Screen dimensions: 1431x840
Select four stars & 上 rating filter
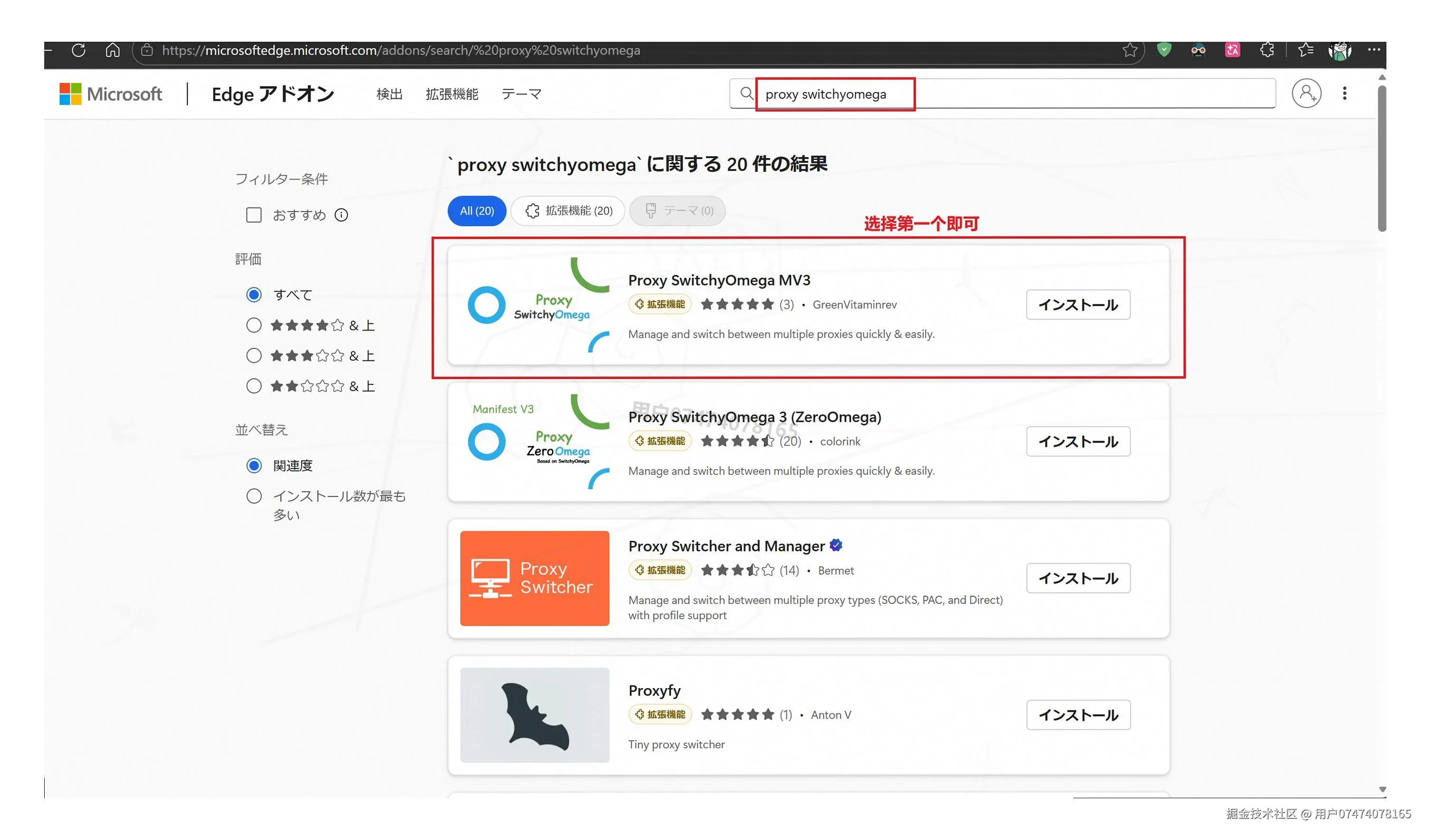pyautogui.click(x=253, y=325)
